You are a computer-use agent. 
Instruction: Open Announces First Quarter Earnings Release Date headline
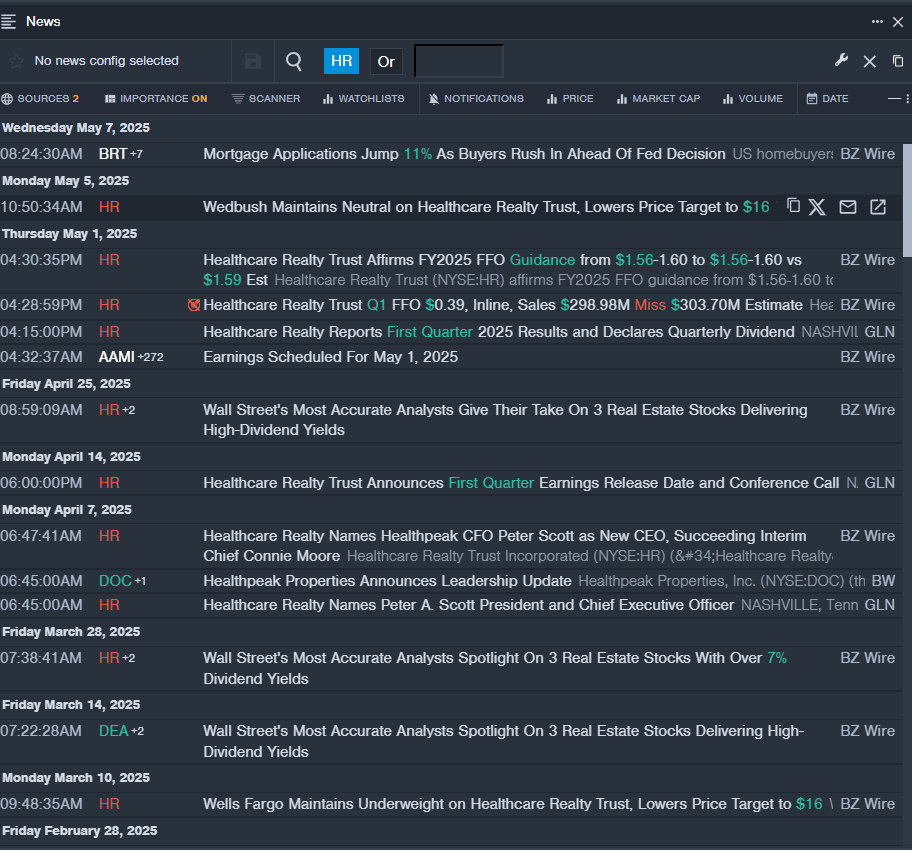click(521, 483)
